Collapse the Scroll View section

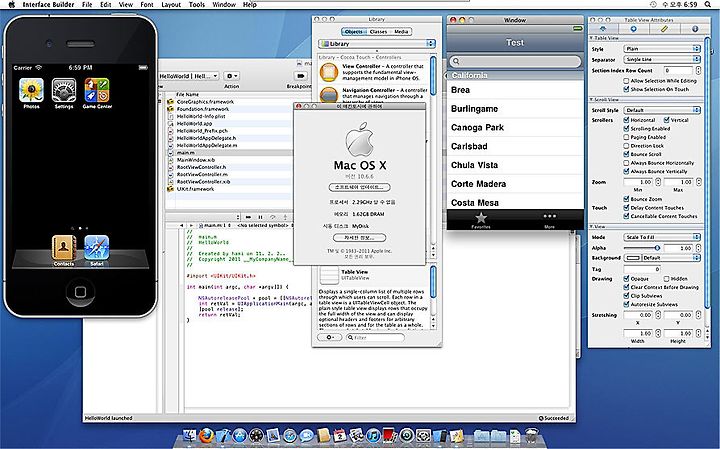[591, 99]
